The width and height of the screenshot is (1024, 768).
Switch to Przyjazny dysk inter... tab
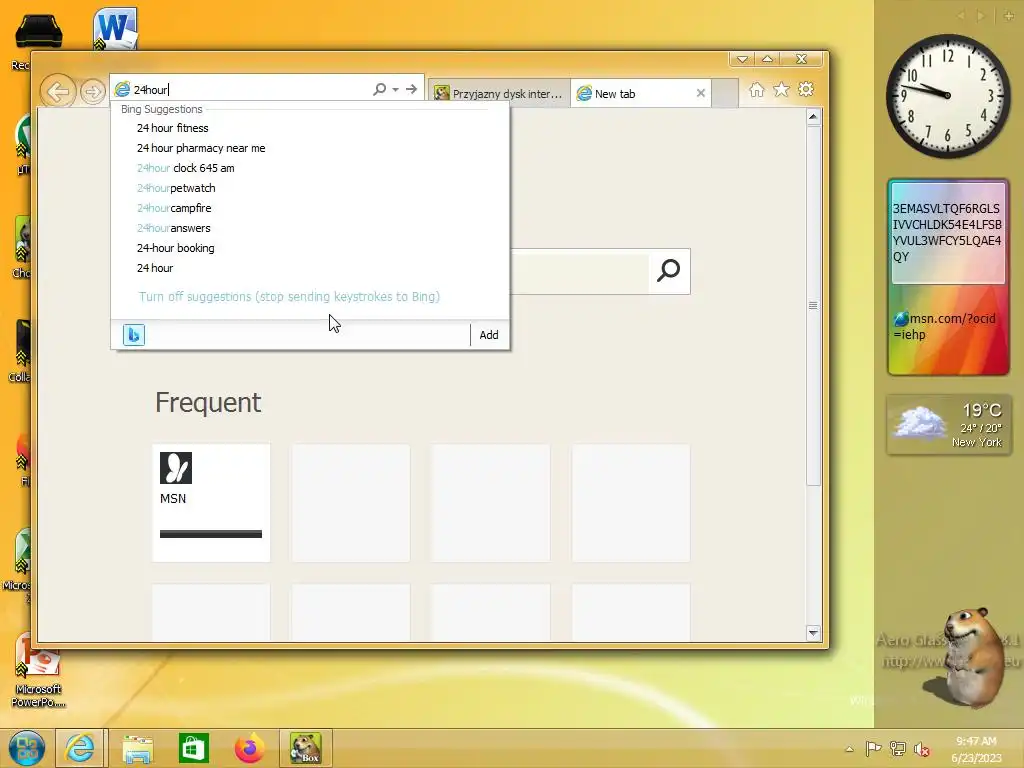pos(499,93)
